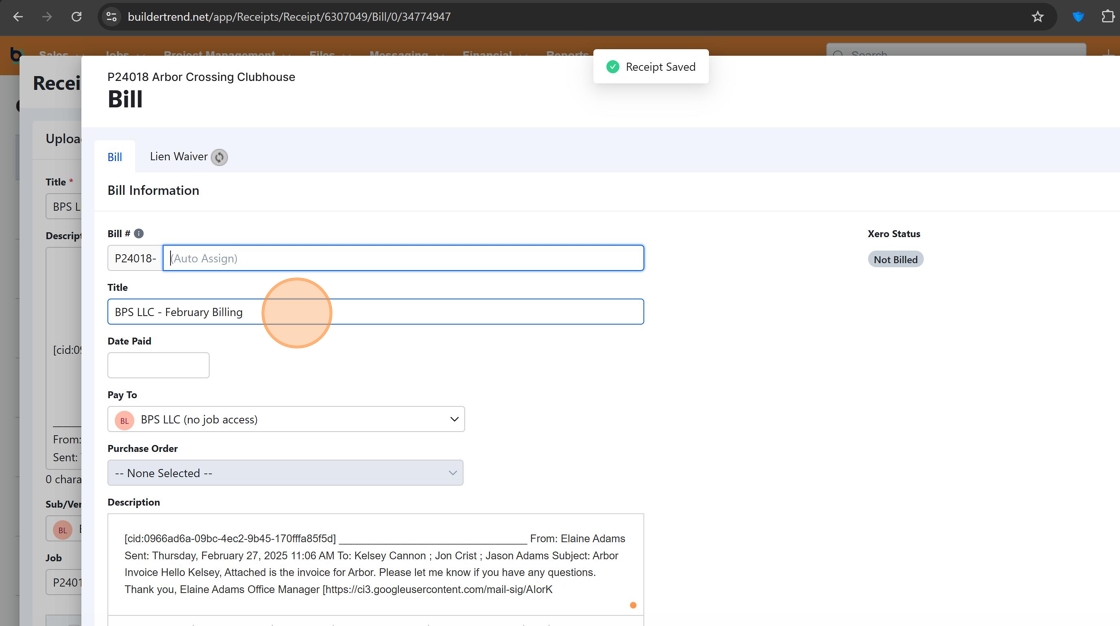Click the Bill # info icon
Viewport: 1120px width, 626px height.
point(139,234)
